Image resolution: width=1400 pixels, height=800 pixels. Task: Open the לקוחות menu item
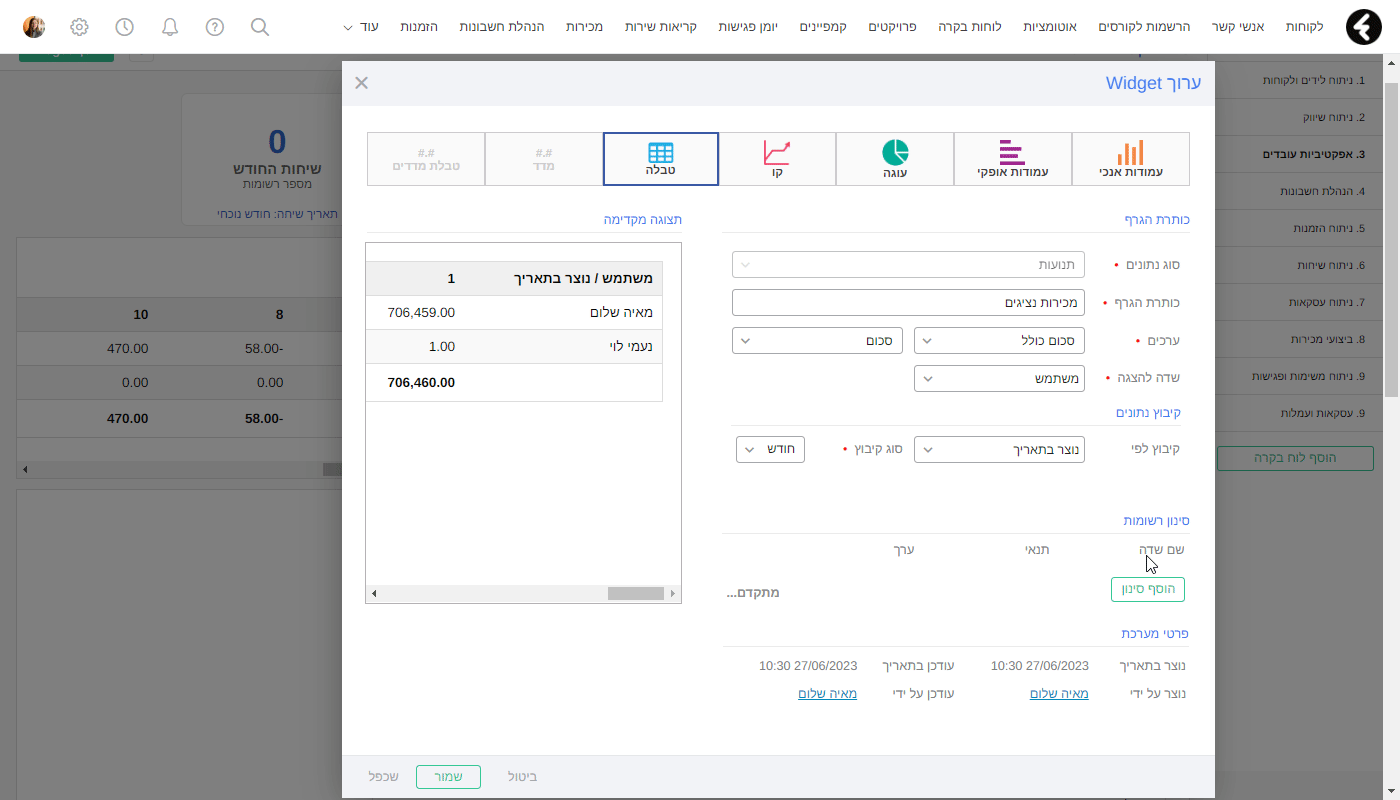click(1304, 27)
